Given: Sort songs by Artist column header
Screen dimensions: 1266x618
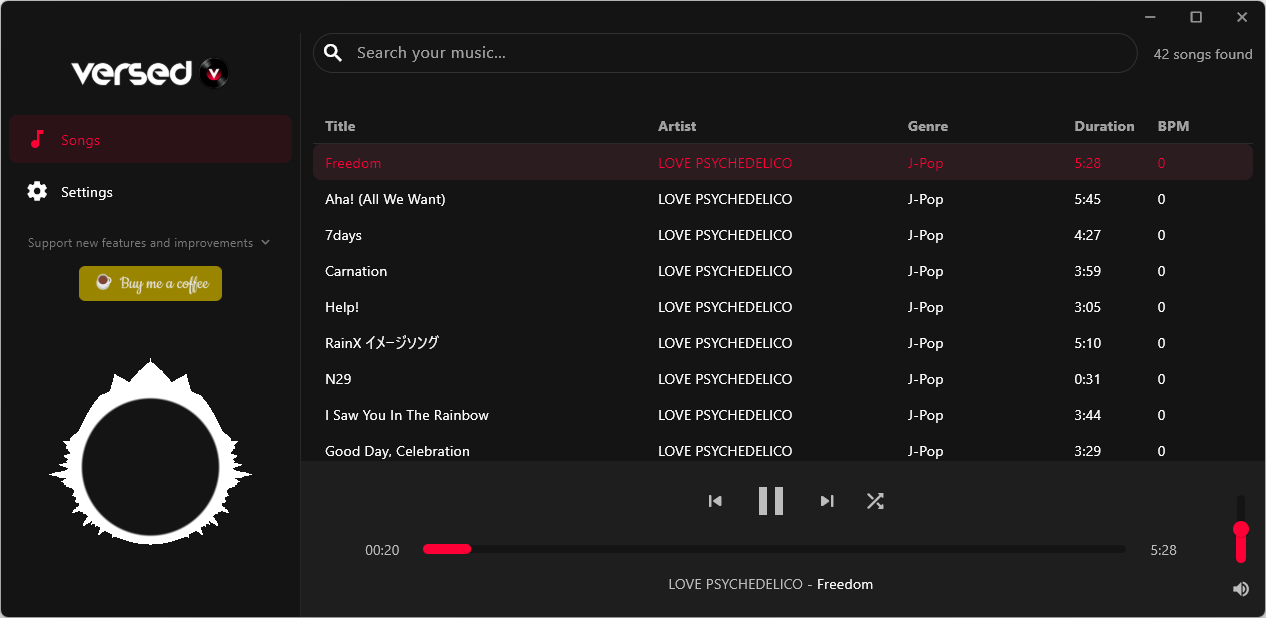Looking at the screenshot, I should coord(677,126).
